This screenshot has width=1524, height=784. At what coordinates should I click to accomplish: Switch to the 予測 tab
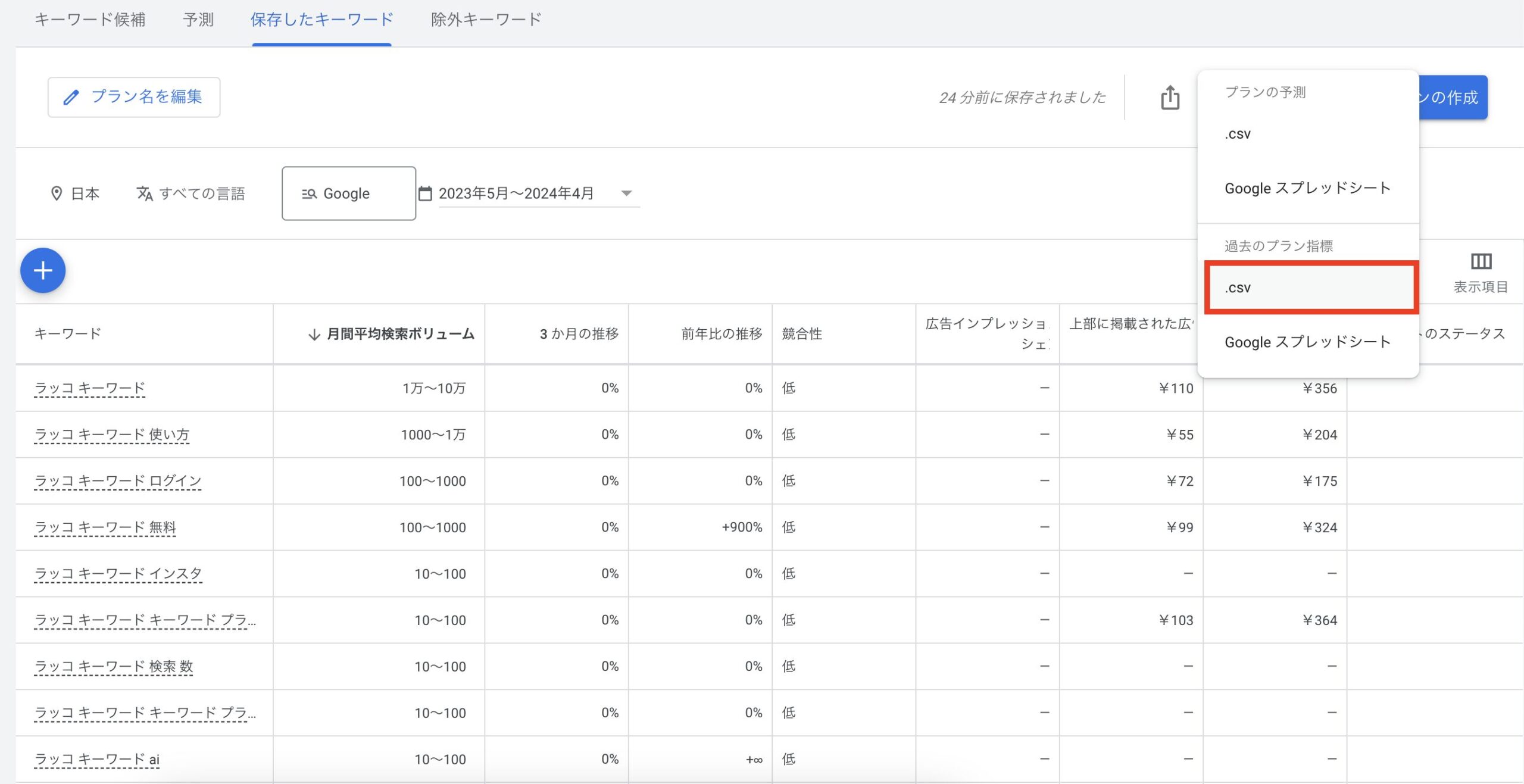pos(198,20)
